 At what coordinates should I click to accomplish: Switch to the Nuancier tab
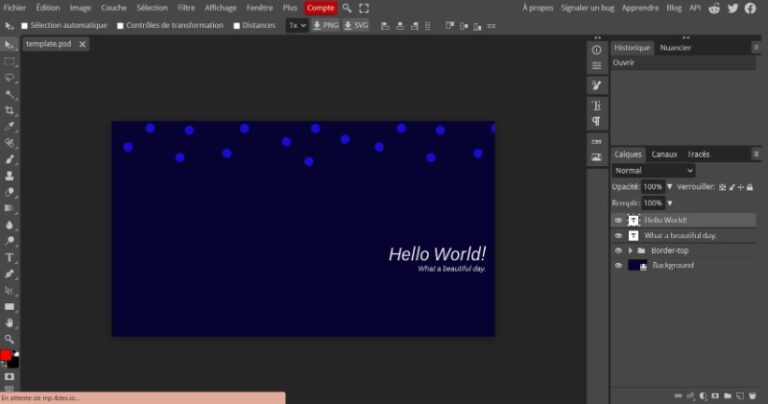675,48
